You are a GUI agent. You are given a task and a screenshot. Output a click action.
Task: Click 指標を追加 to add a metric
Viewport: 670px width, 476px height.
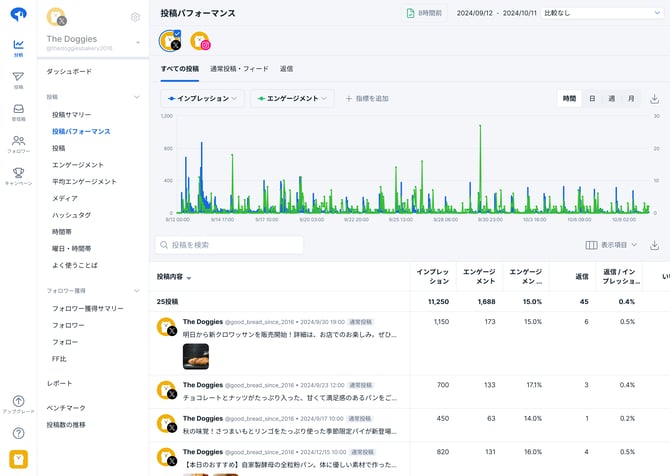coord(366,99)
